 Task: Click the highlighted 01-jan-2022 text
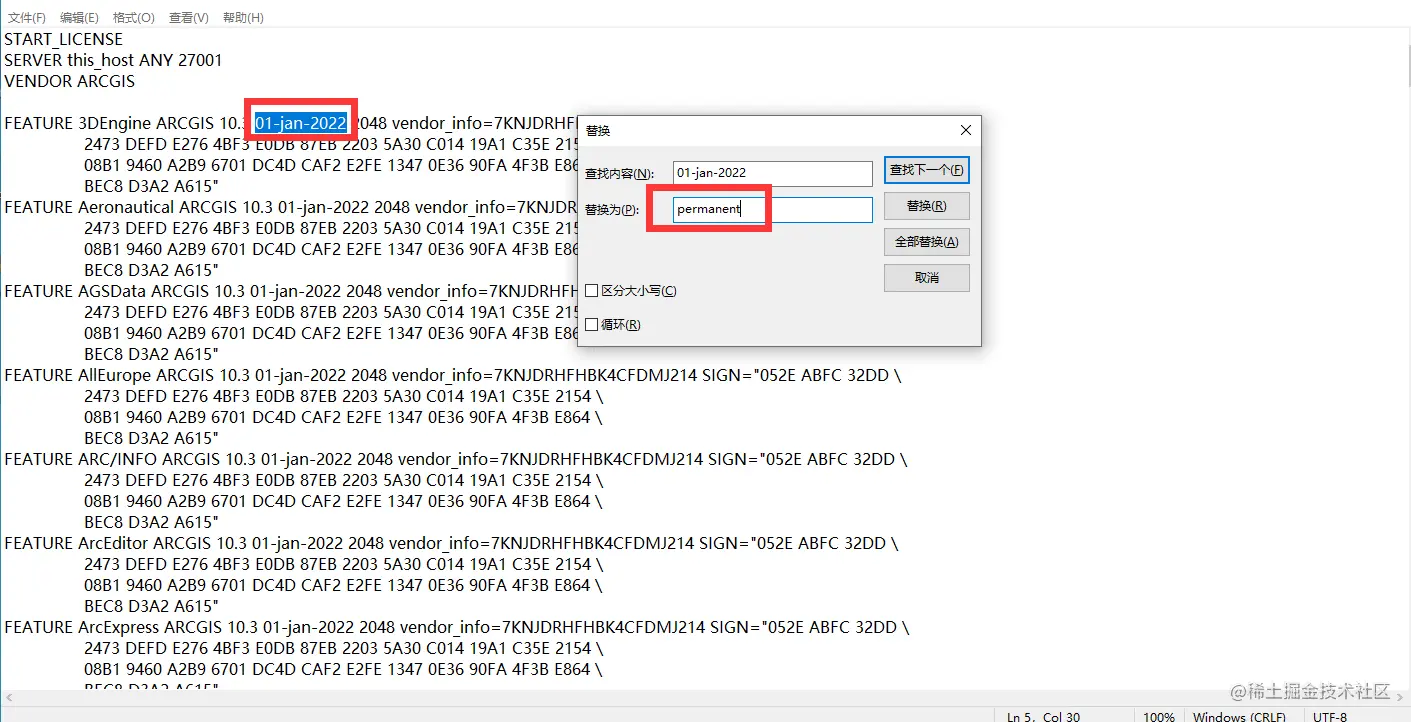(301, 123)
